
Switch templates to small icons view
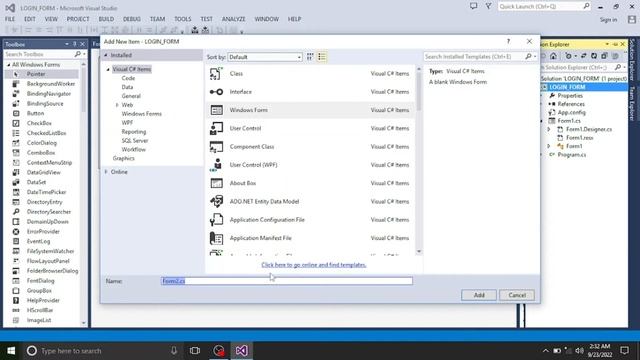pos(310,57)
